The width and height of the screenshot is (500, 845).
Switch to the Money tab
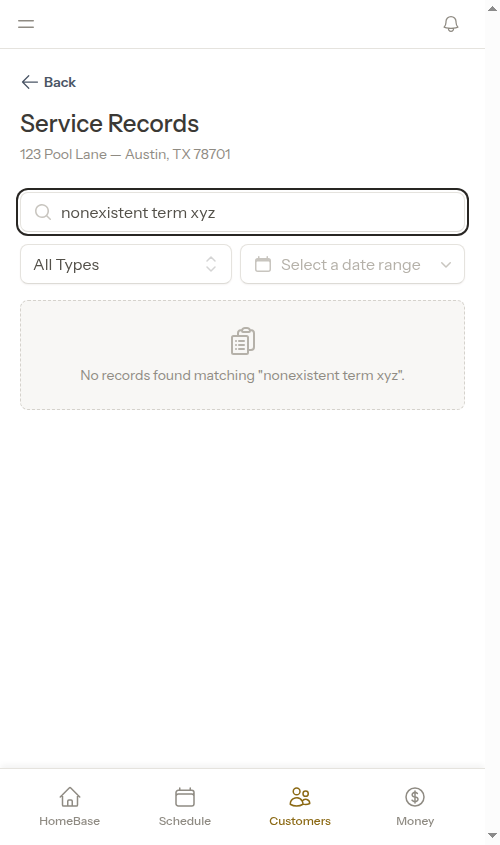click(415, 807)
